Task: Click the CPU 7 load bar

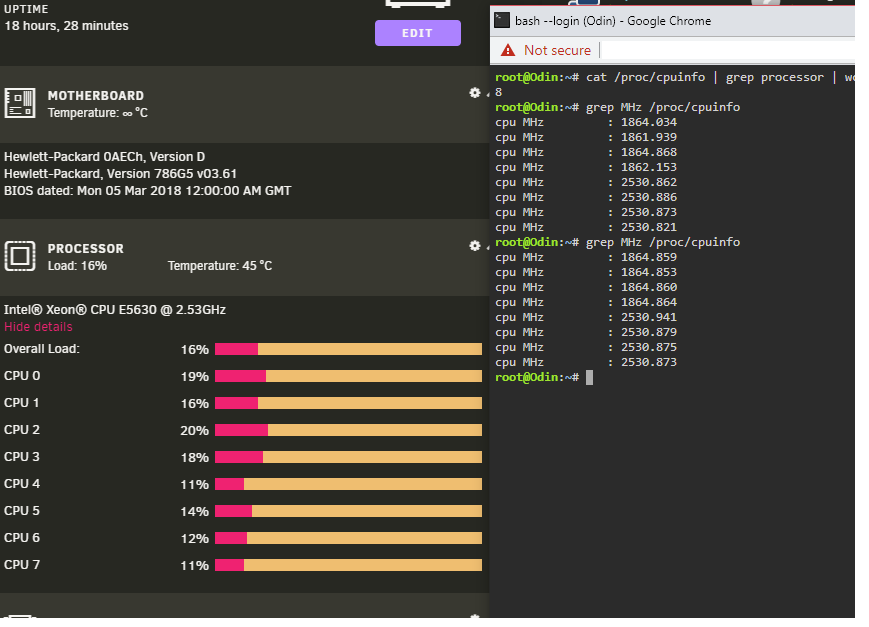Action: (348, 565)
